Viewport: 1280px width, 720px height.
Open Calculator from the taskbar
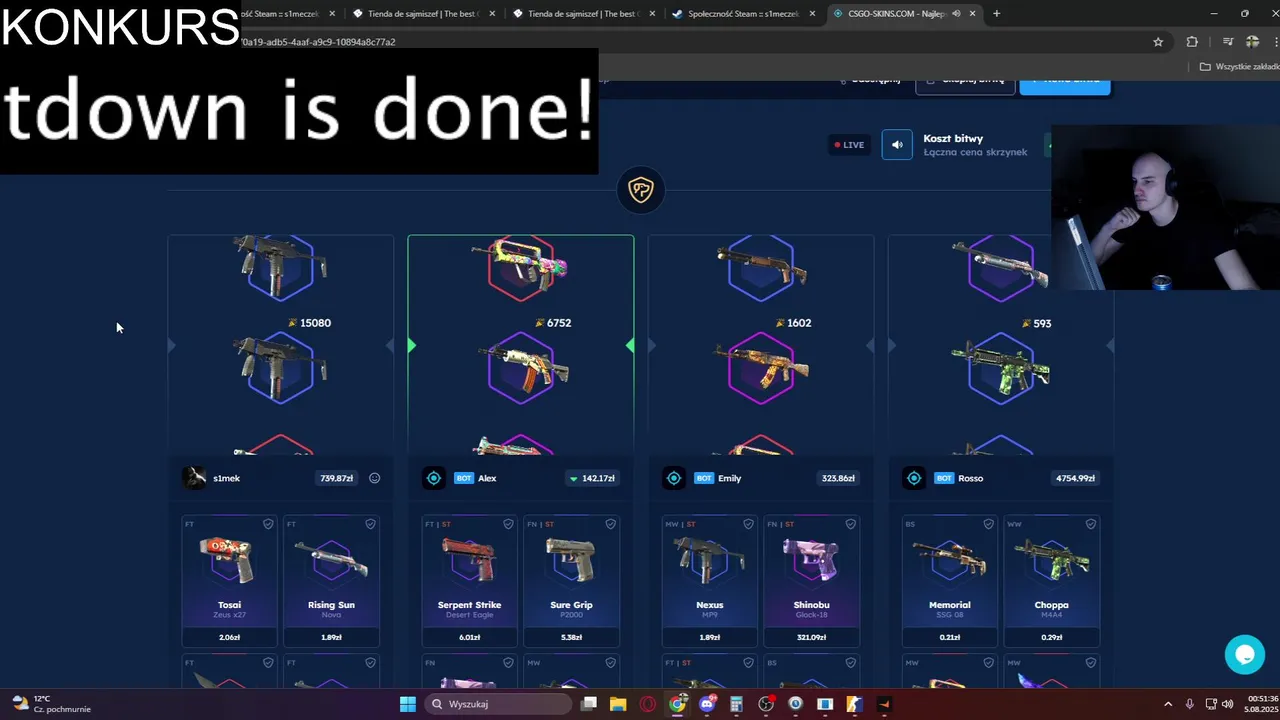pyautogui.click(x=736, y=704)
